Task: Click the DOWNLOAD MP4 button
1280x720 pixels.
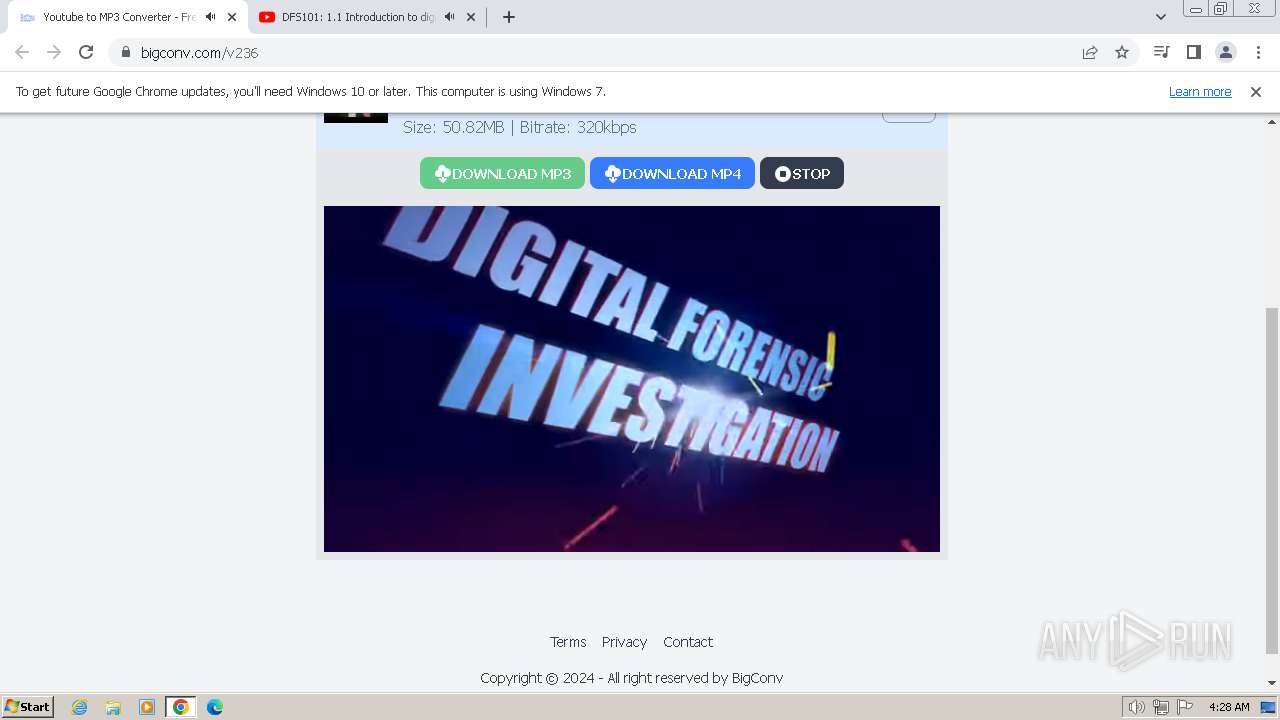Action: (672, 173)
